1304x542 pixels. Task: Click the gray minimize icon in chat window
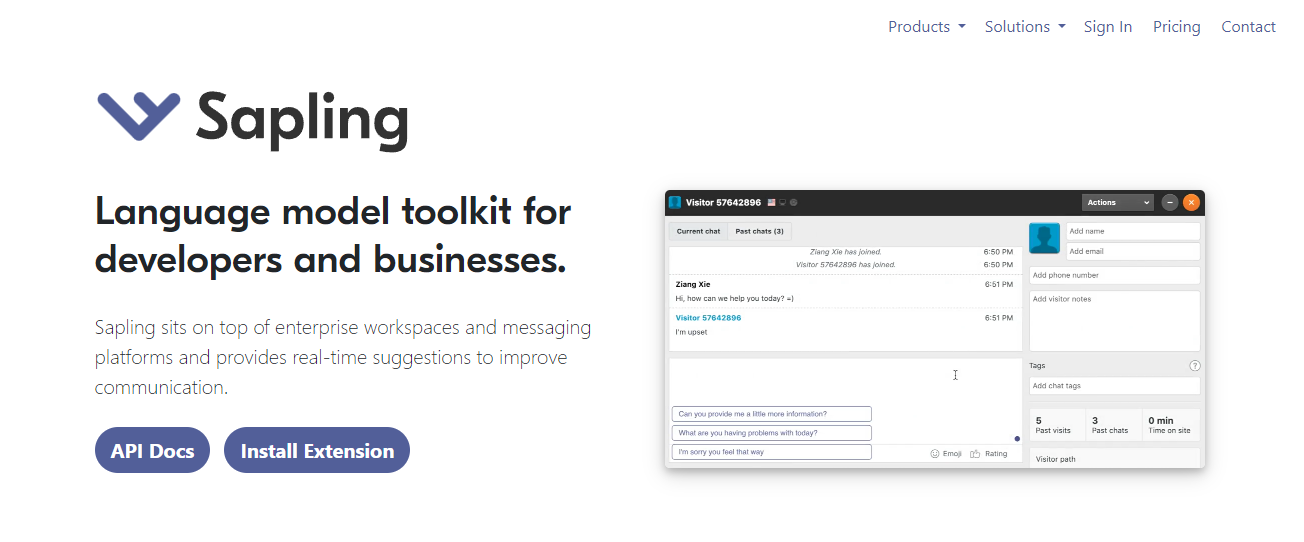1170,202
